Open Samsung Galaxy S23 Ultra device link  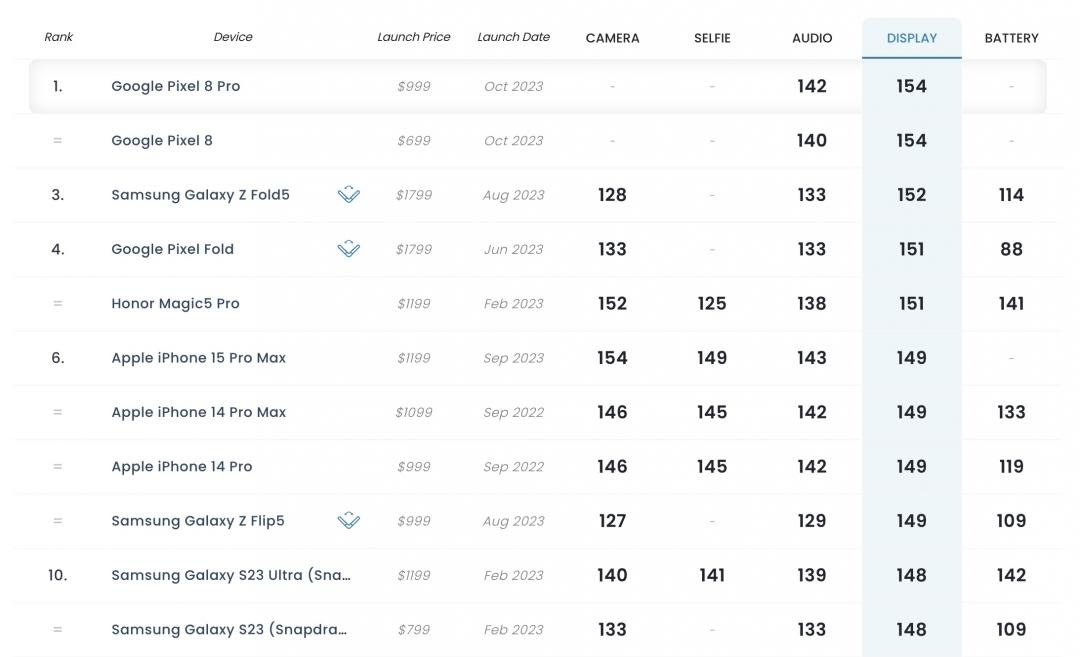click(x=230, y=575)
